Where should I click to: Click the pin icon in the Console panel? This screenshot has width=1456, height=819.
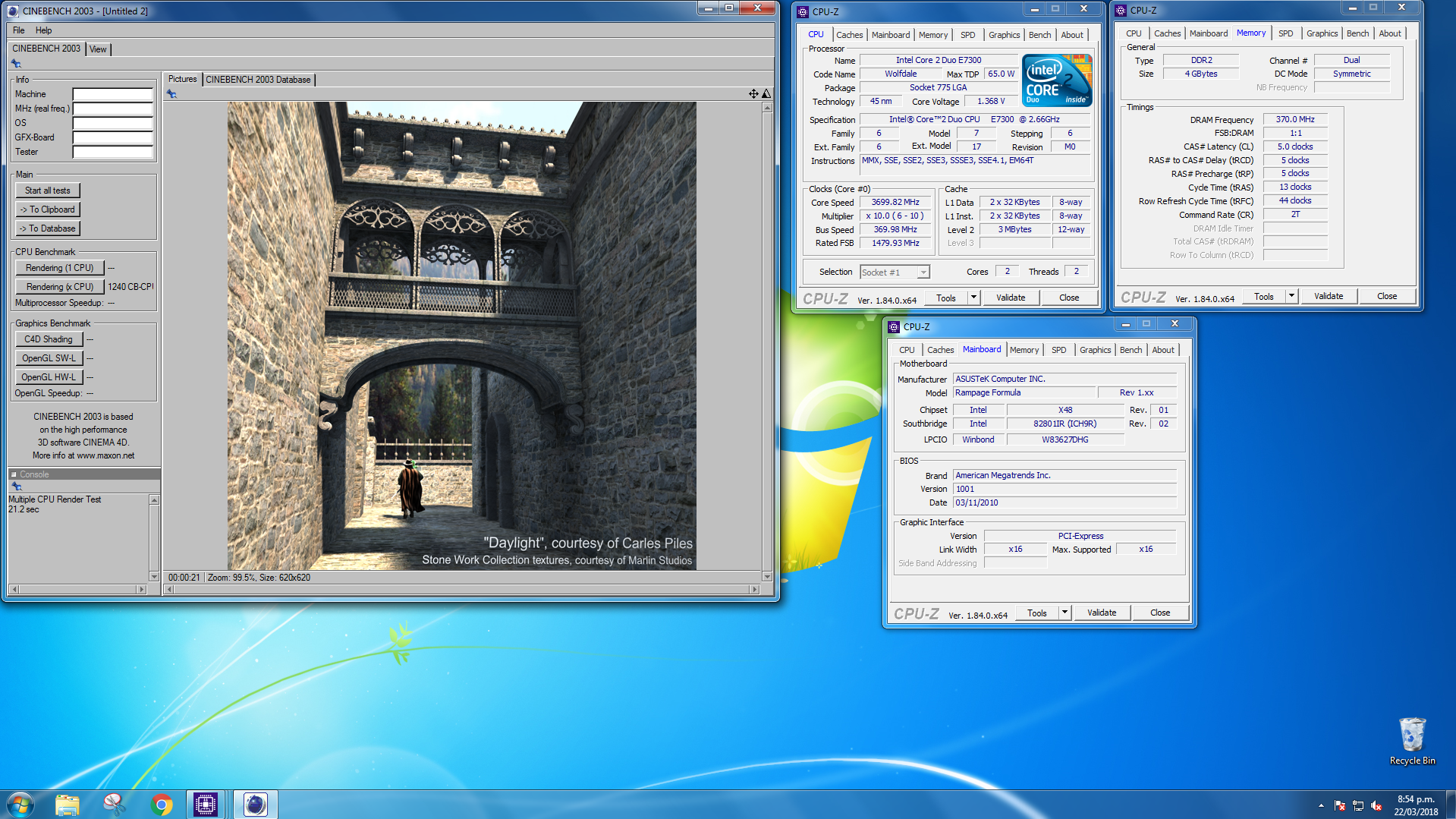16,487
